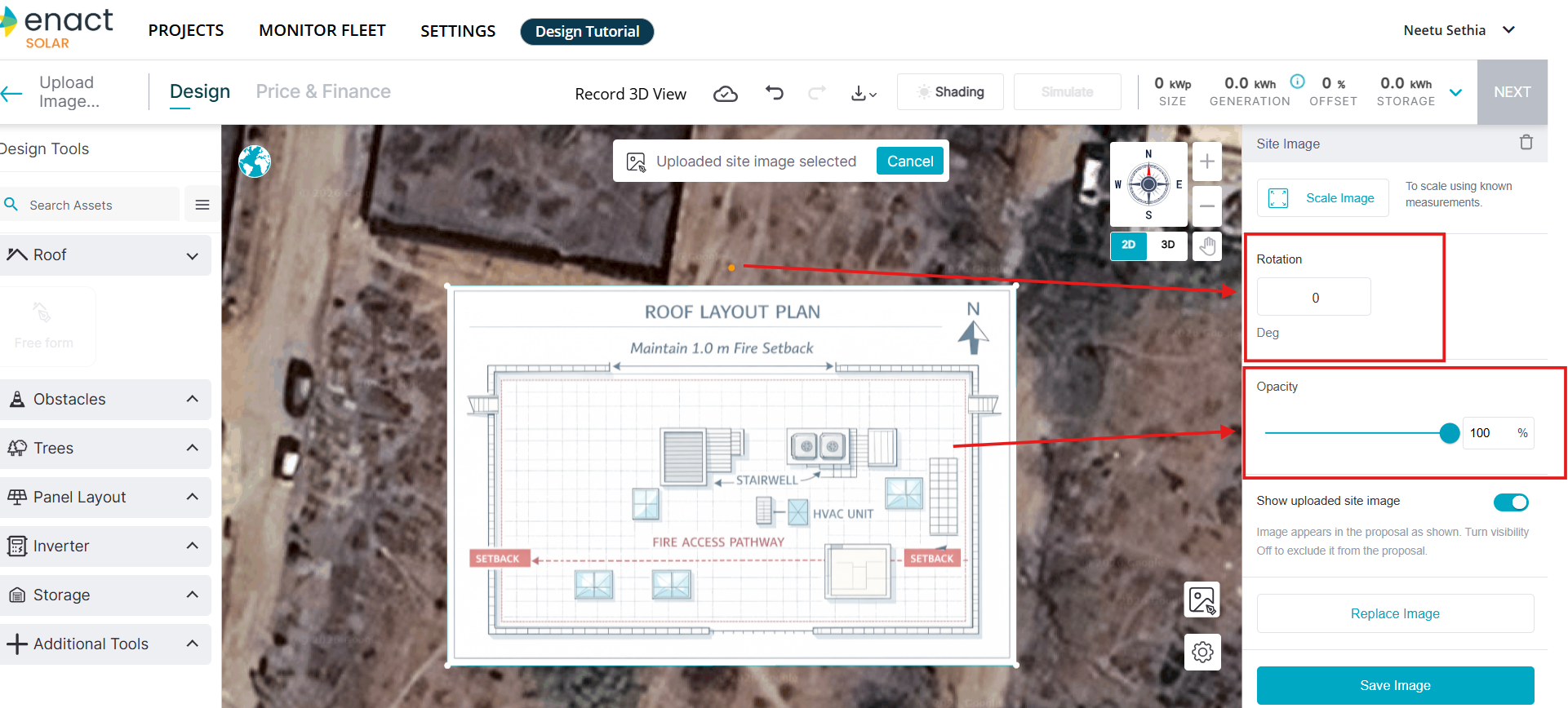This screenshot has width=1568, height=708.
Task: Toggle Show uploaded site image switch
Action: (1510, 502)
